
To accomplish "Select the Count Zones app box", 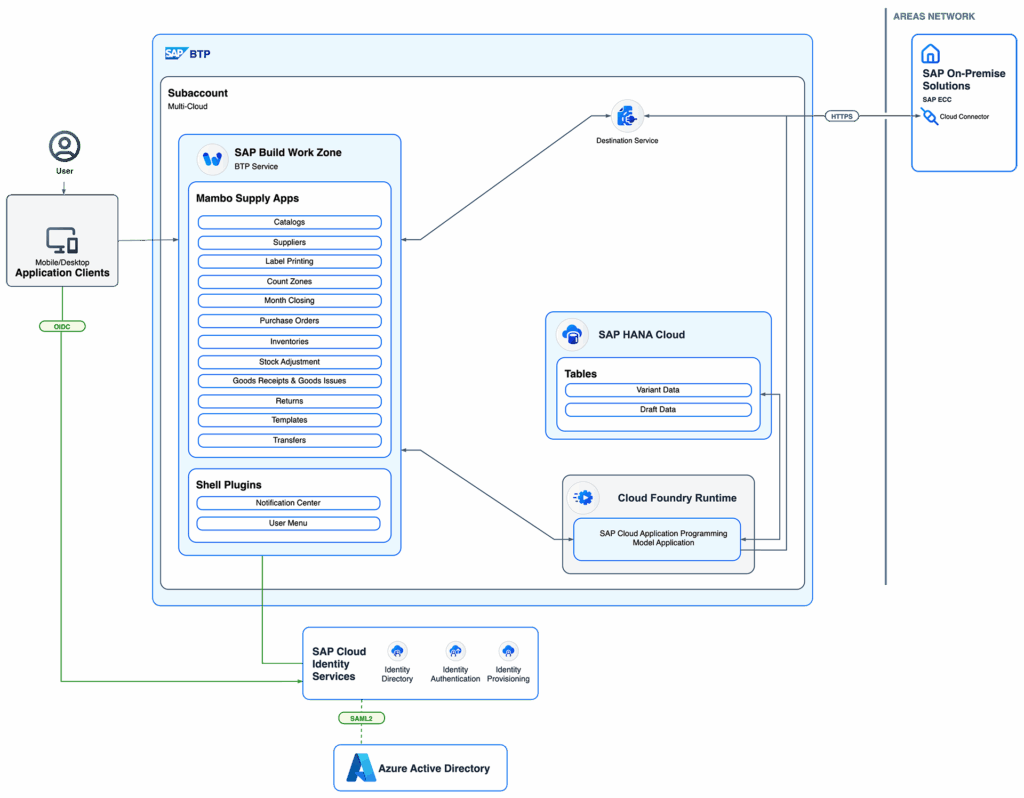I will click(289, 281).
